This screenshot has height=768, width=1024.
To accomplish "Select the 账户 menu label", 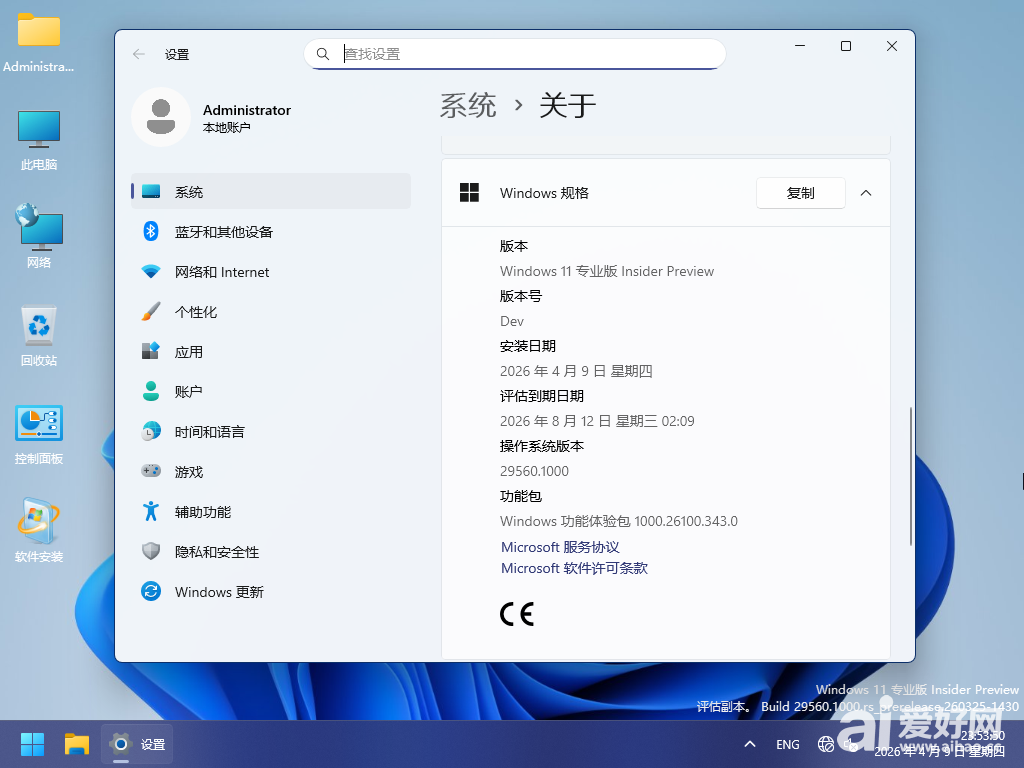I will 189,392.
